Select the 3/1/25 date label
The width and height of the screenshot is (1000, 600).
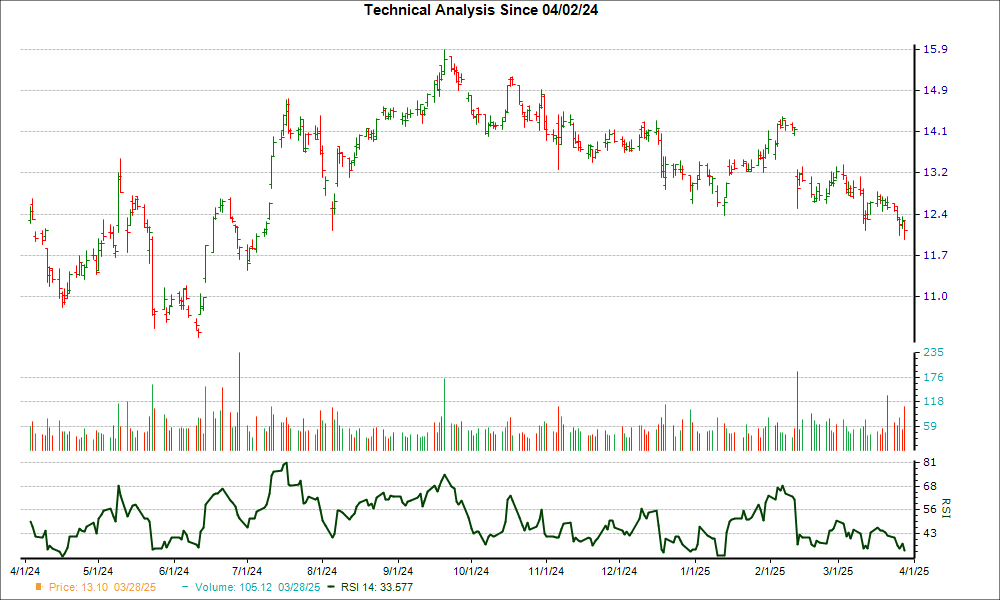(x=838, y=571)
